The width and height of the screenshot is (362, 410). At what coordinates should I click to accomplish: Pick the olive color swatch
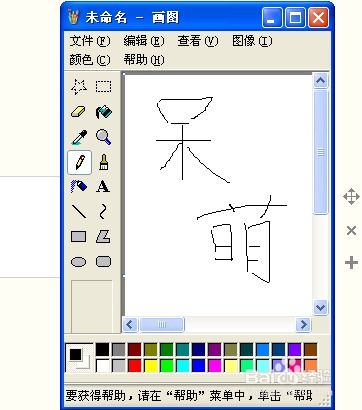coord(150,350)
